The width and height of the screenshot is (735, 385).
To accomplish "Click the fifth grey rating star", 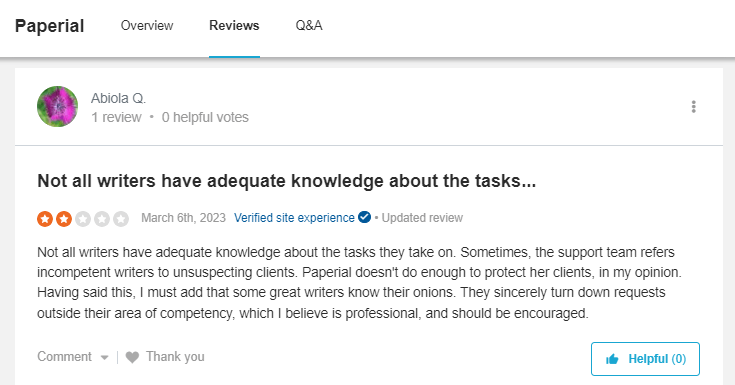I will 121,219.
